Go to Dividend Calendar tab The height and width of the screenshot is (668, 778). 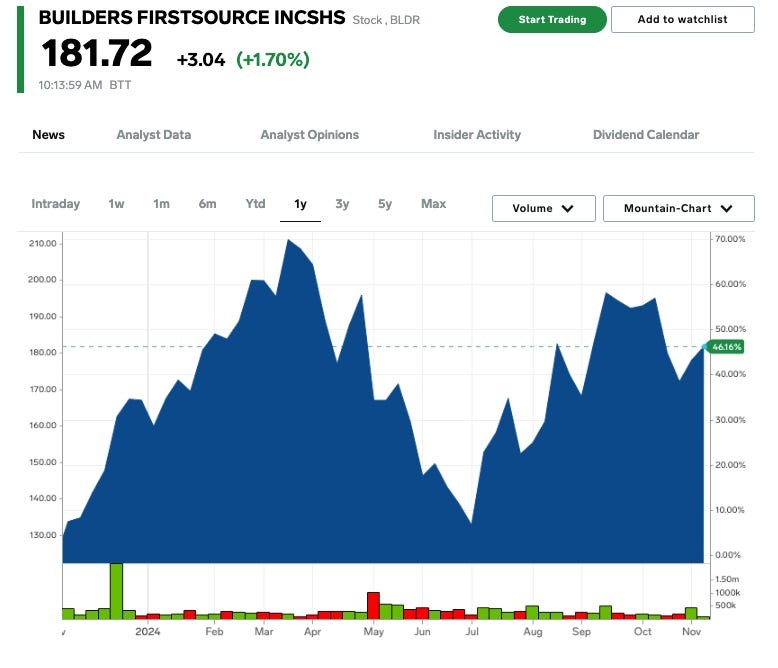[x=645, y=135]
